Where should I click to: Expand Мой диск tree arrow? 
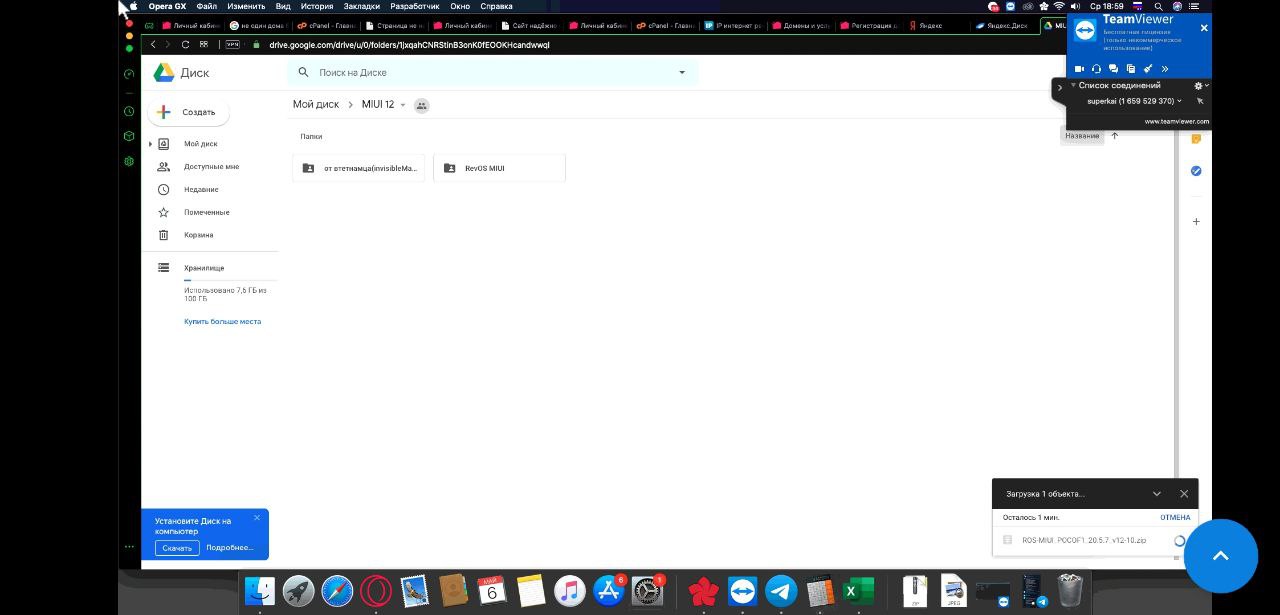pyautogui.click(x=151, y=144)
